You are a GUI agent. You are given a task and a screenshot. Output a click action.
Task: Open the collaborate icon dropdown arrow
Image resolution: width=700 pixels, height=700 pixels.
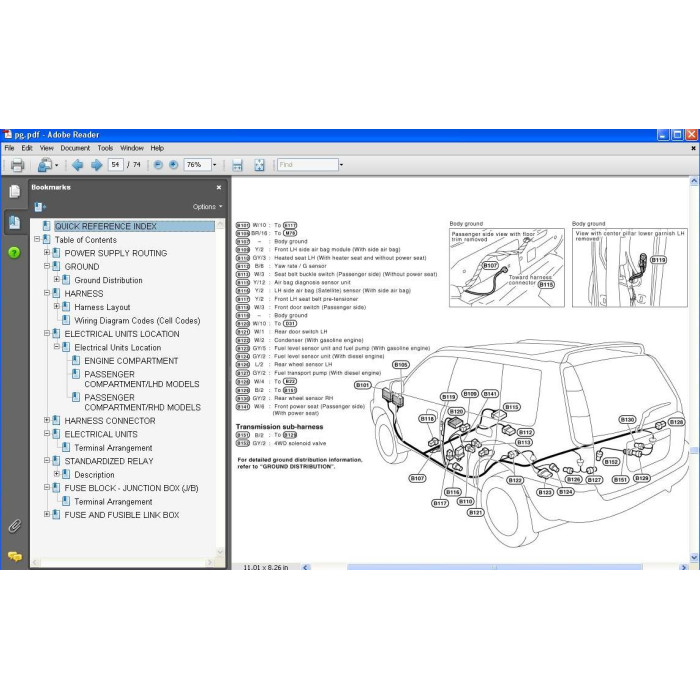click(x=56, y=165)
